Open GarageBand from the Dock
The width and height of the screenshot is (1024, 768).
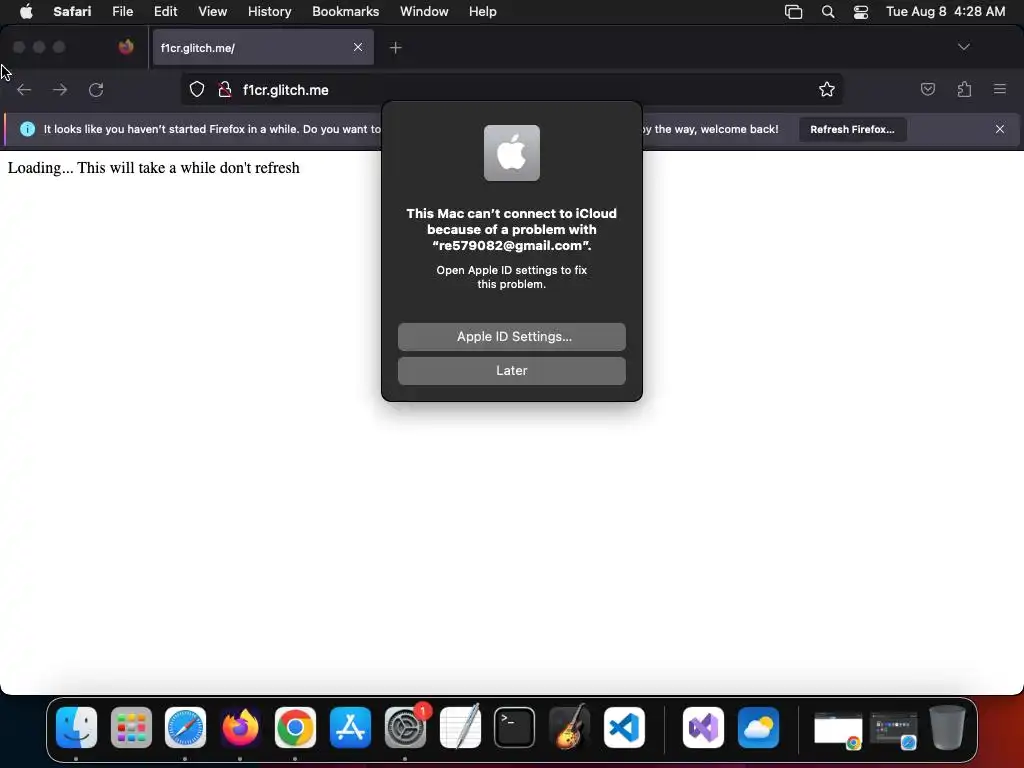[569, 727]
